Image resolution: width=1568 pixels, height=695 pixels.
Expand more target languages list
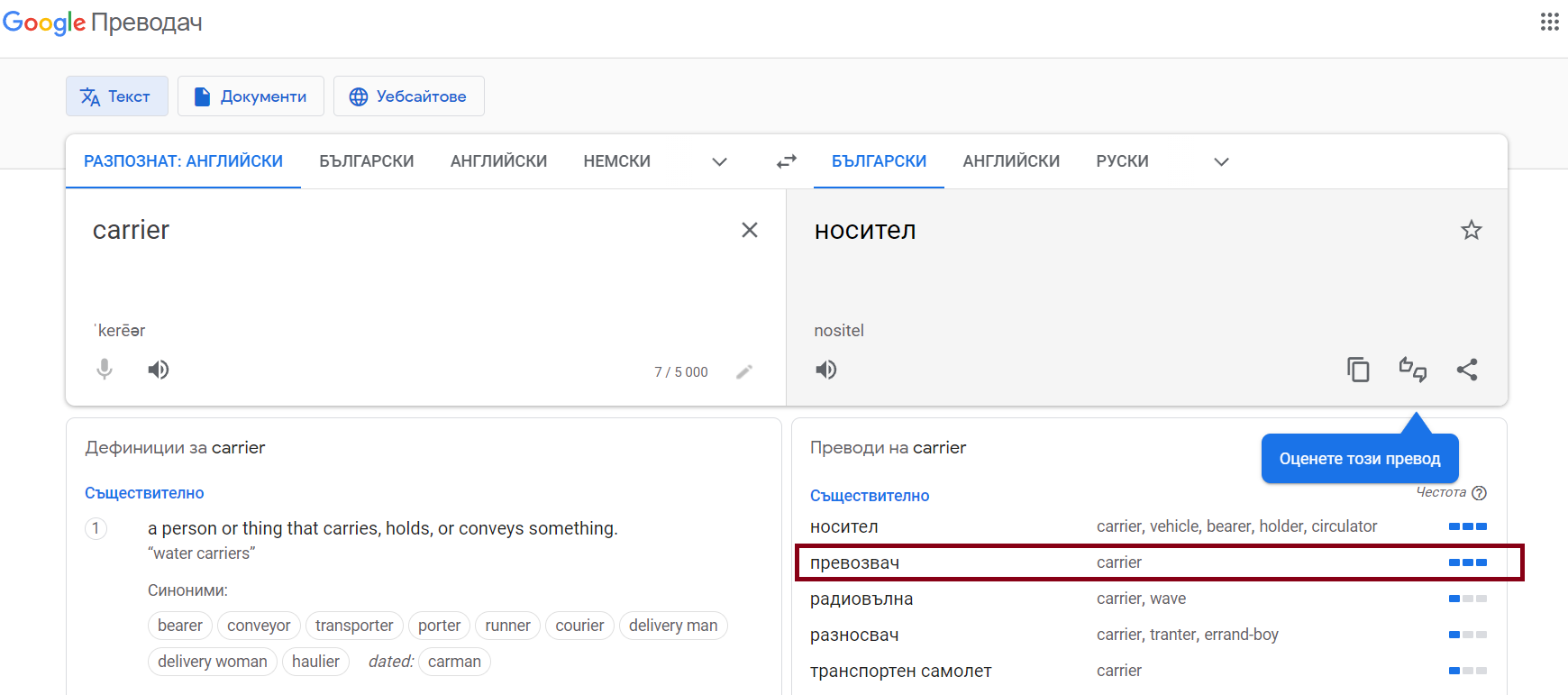click(x=1221, y=162)
